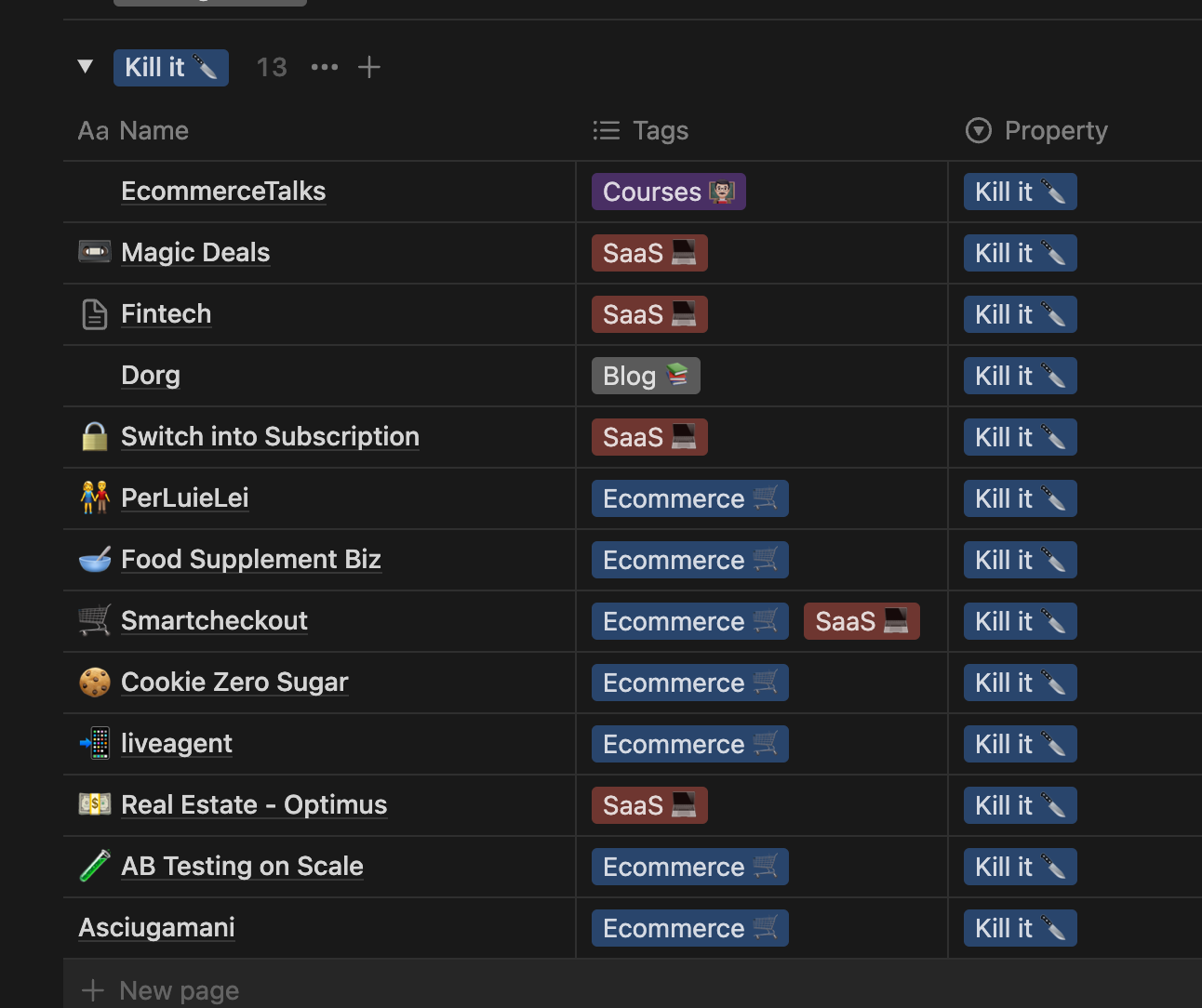Open Kill it property of Magic Deals

click(1021, 253)
